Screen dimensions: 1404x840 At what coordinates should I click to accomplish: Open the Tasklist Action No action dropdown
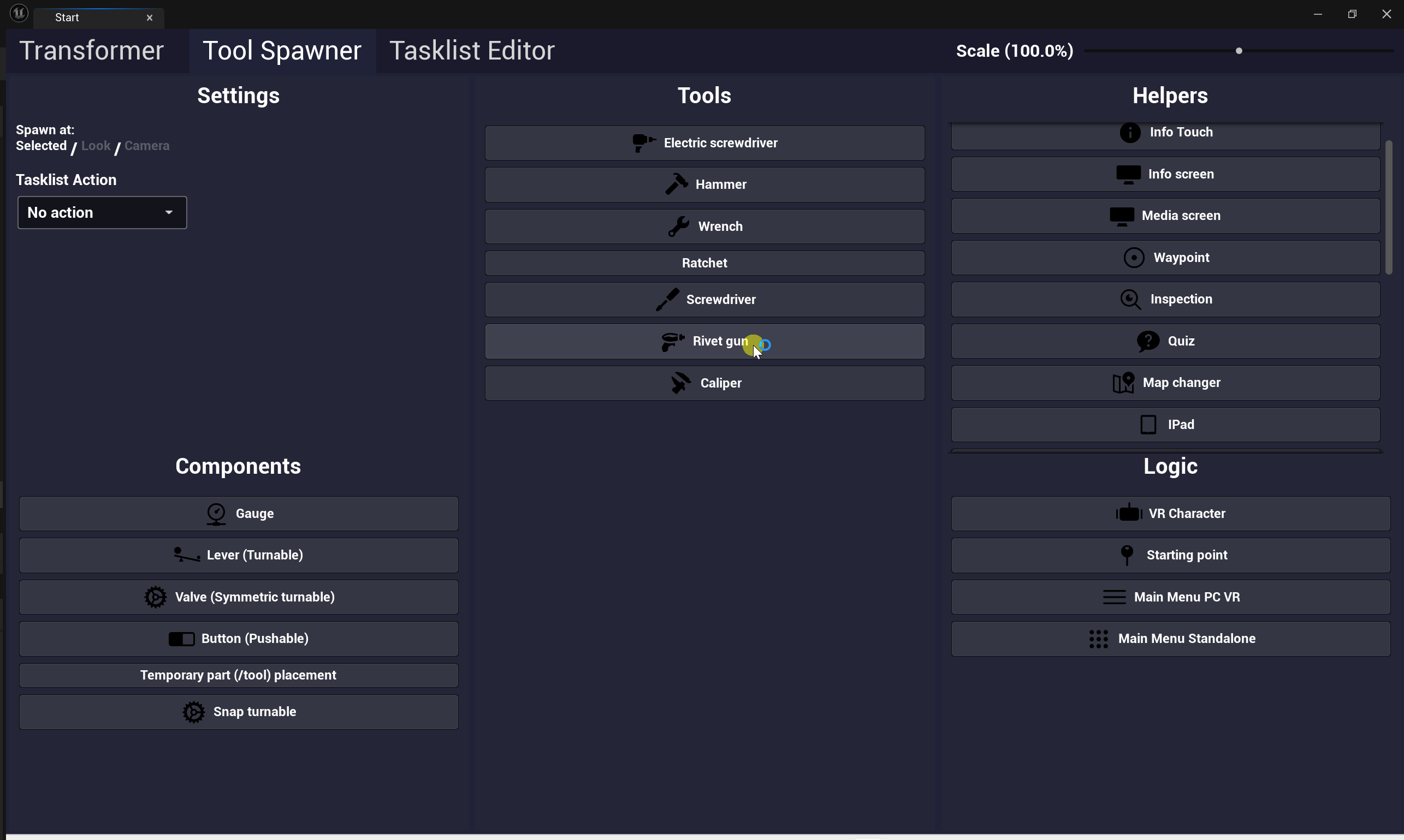pos(102,213)
